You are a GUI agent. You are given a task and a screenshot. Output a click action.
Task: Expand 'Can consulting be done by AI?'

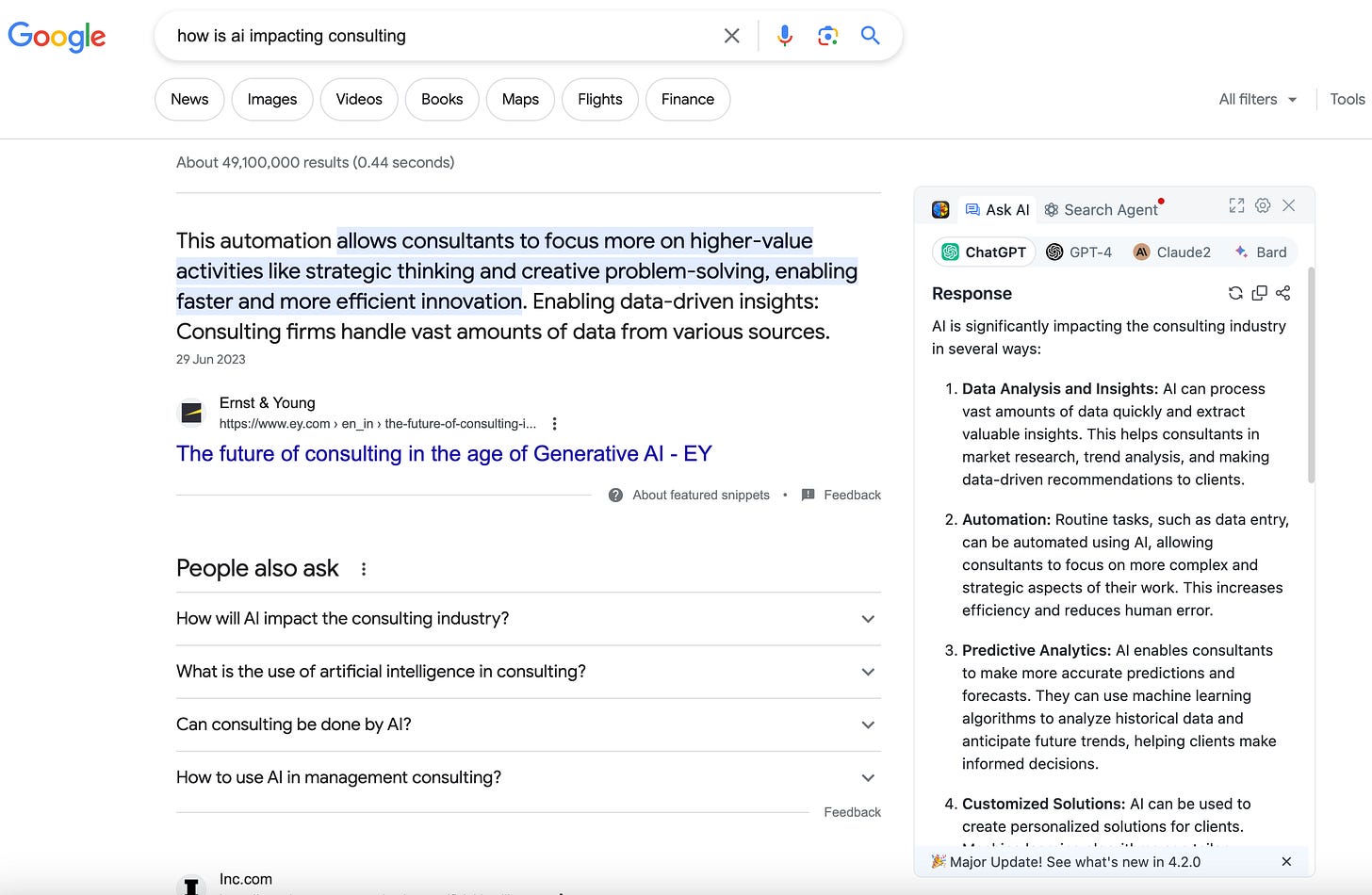[x=528, y=724]
